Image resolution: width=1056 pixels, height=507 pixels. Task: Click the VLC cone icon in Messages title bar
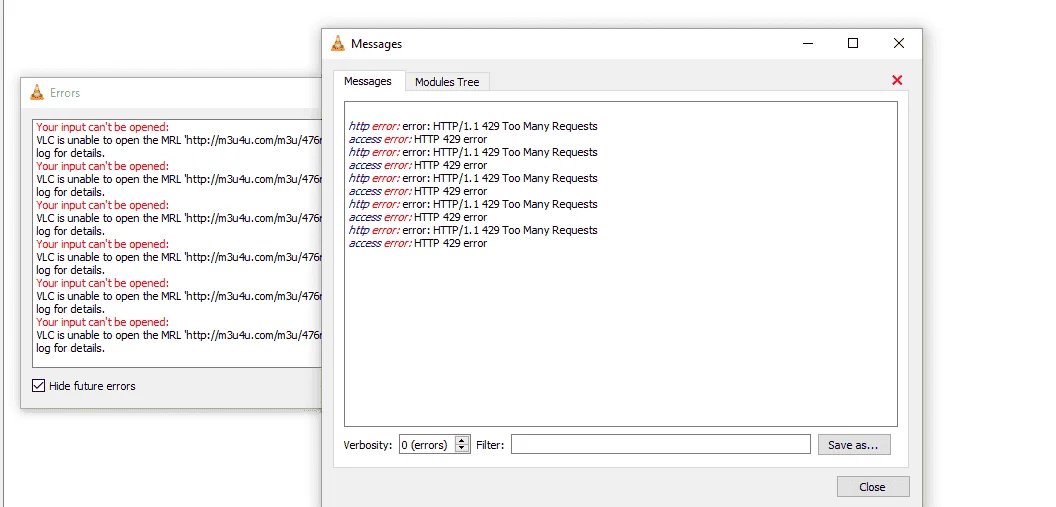coord(337,44)
